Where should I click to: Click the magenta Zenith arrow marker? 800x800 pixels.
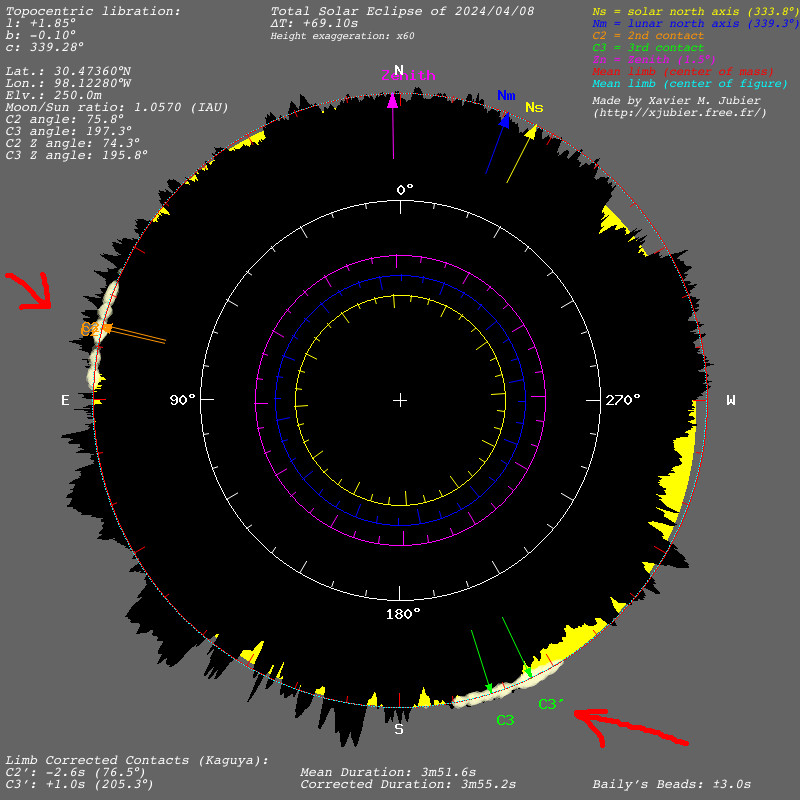click(x=393, y=99)
